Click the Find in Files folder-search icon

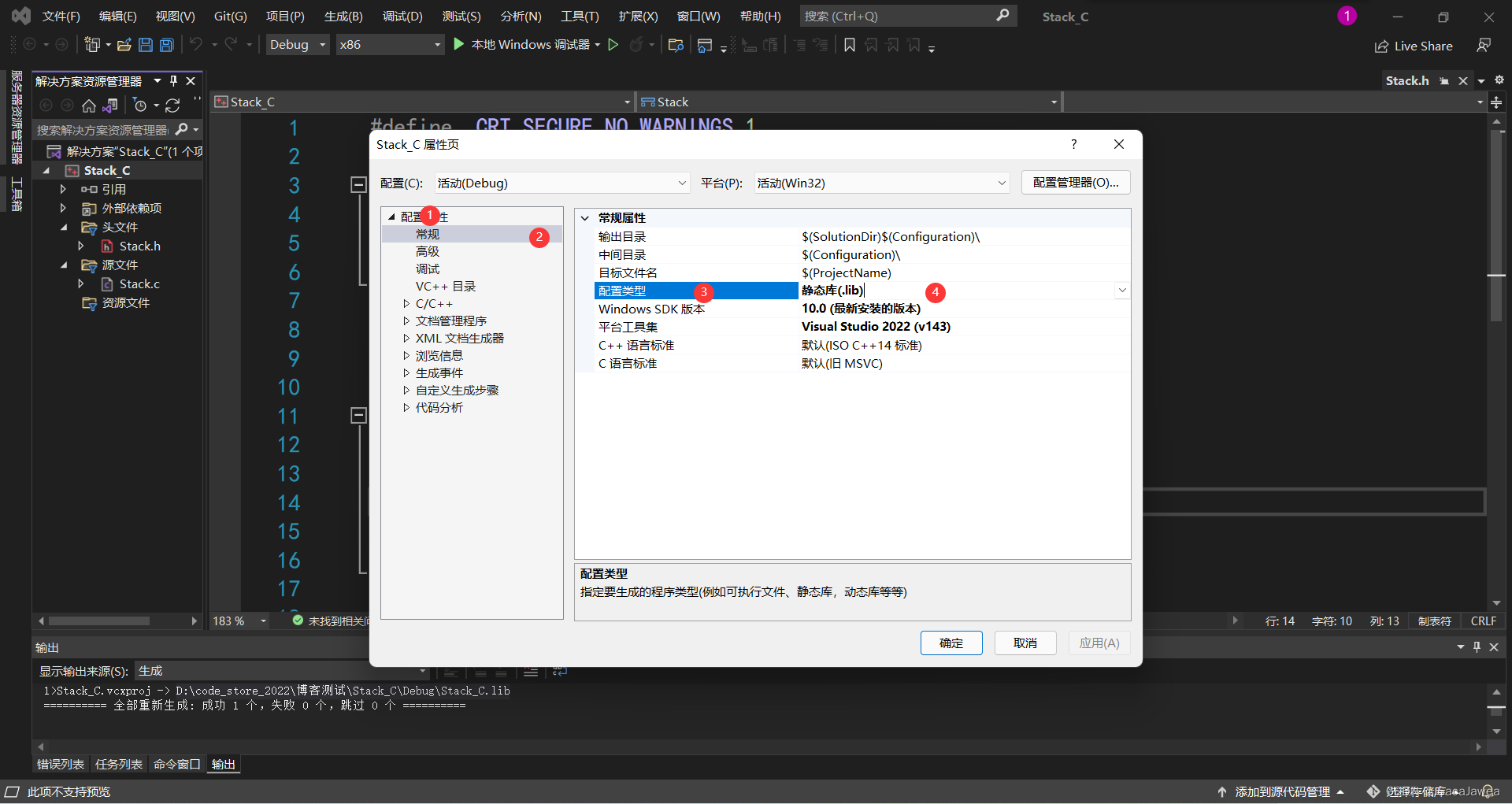tap(676, 45)
